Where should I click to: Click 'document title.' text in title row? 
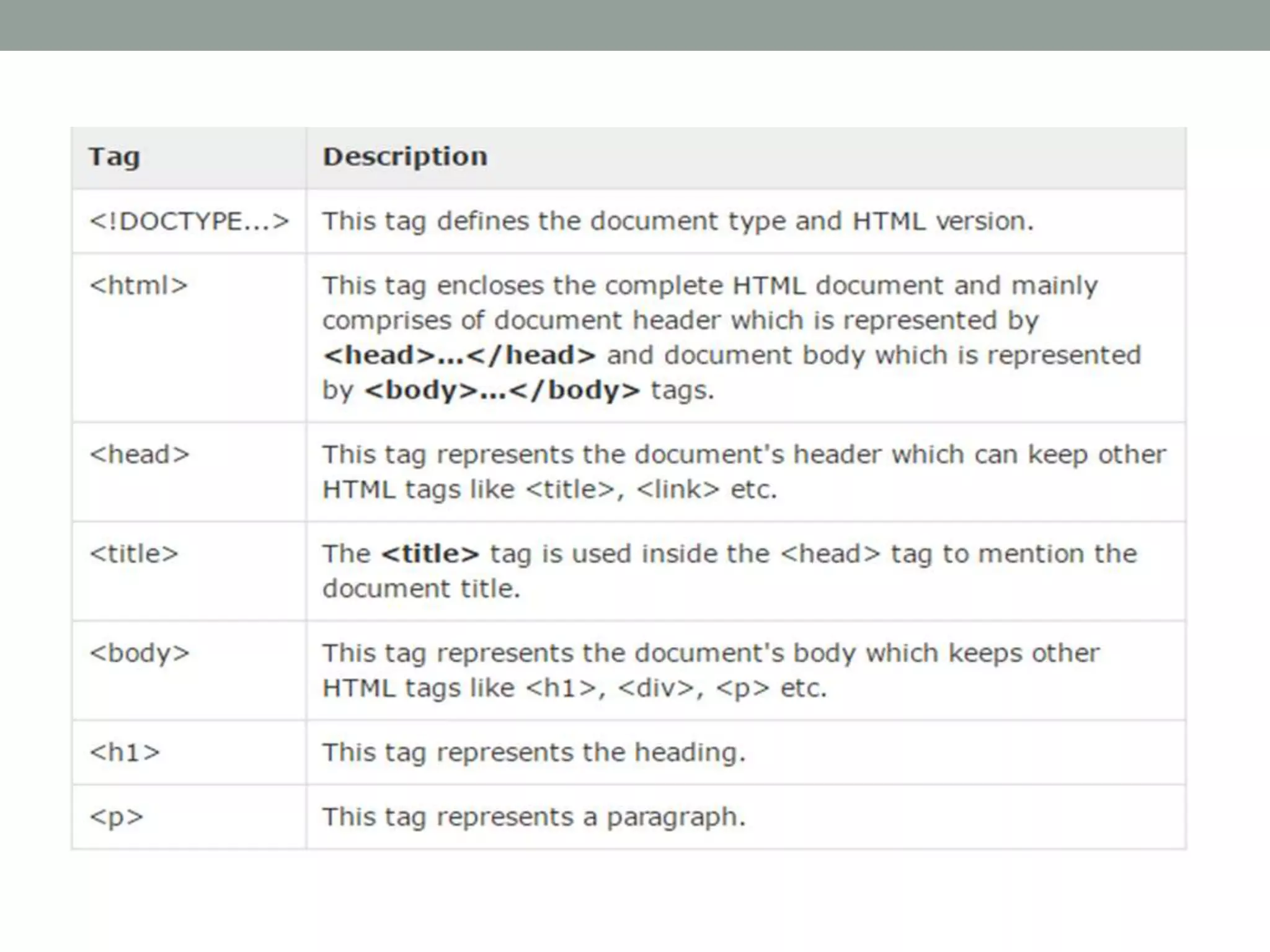click(x=421, y=589)
